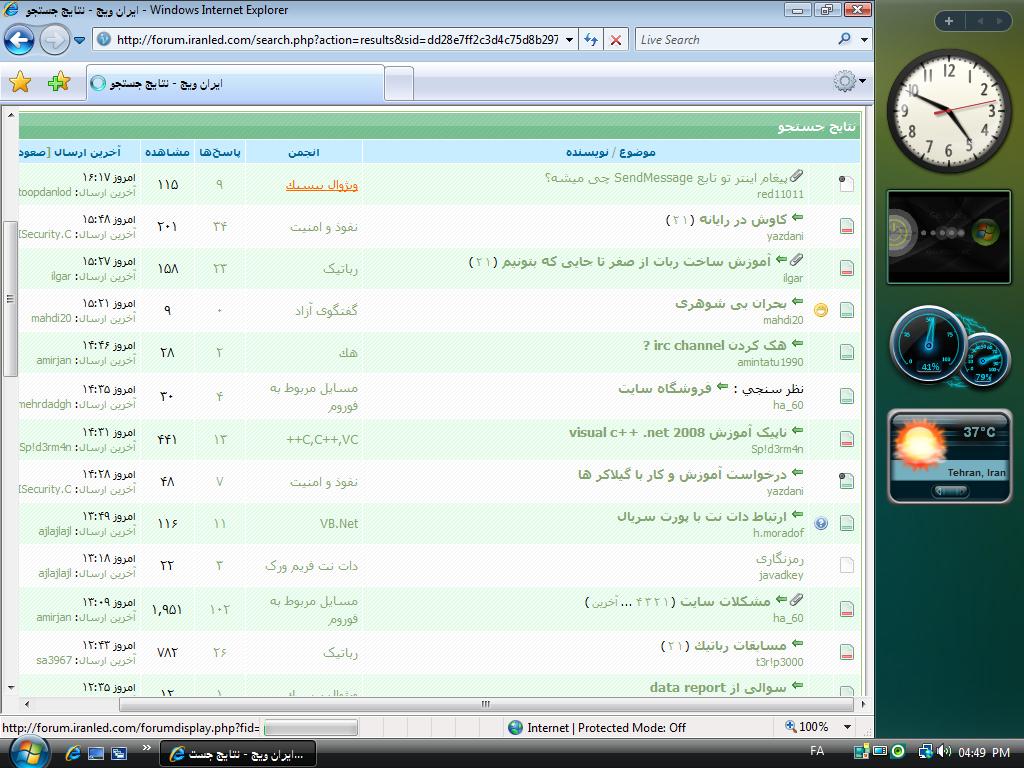
Task: Click the Add to Favorites icon
Action: (58, 83)
